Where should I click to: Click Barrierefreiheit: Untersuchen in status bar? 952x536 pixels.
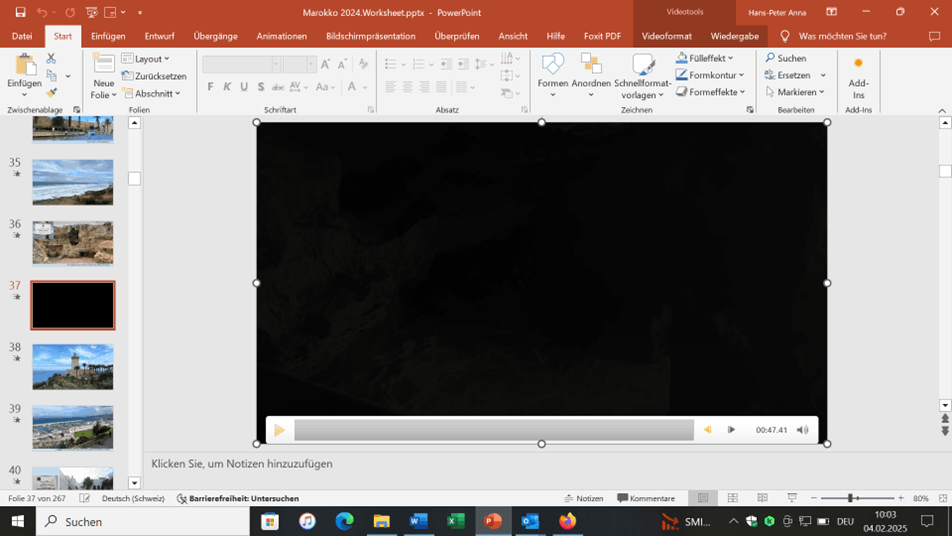(237, 498)
